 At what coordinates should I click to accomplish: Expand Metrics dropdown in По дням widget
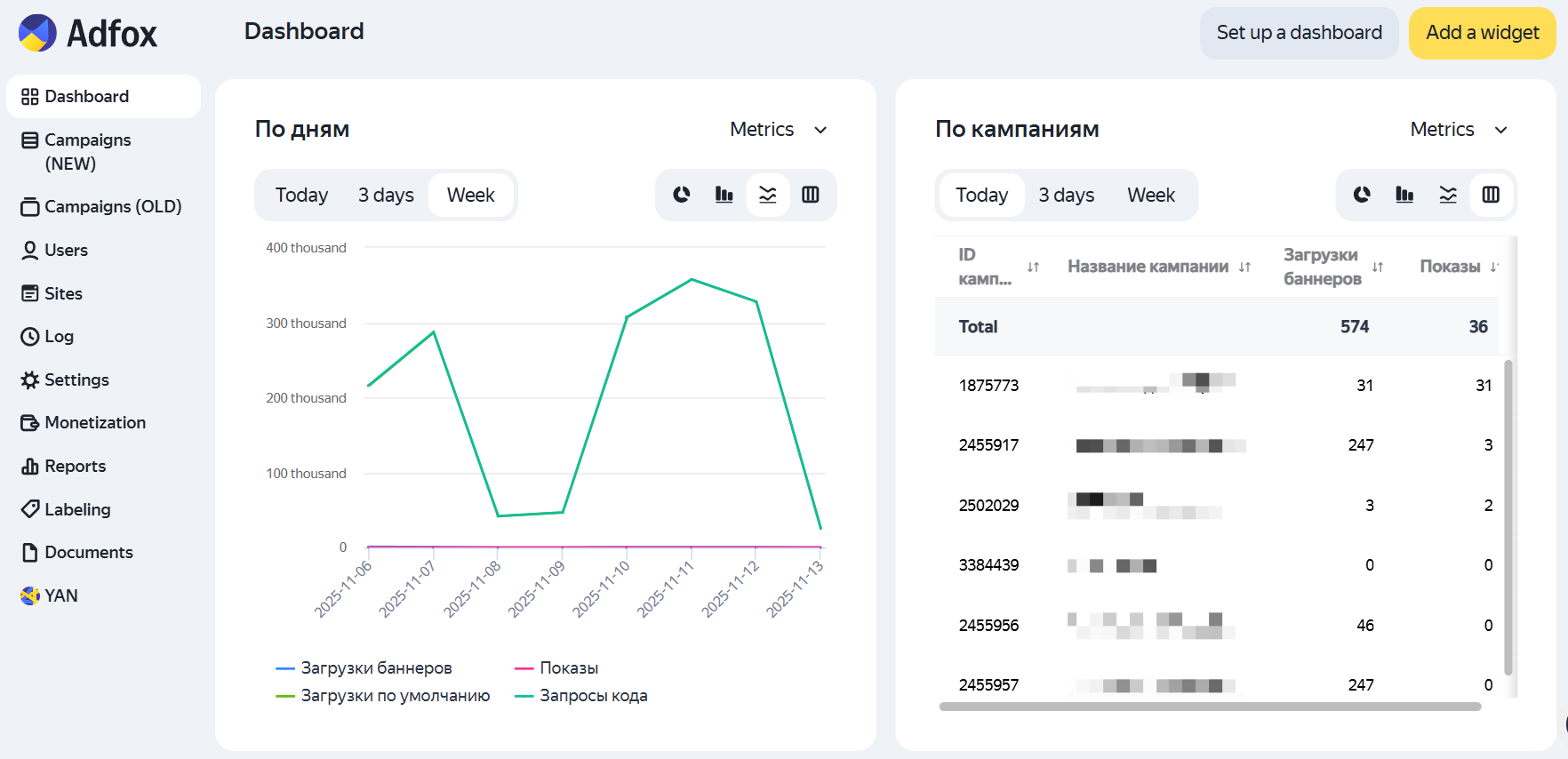tap(779, 130)
